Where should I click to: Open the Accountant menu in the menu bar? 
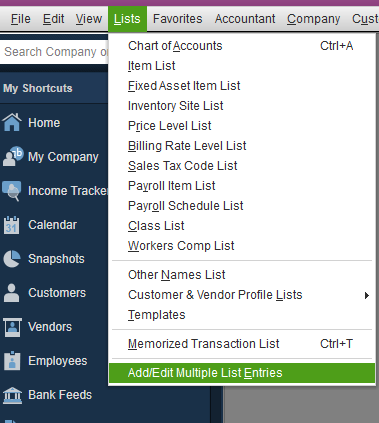[245, 19]
